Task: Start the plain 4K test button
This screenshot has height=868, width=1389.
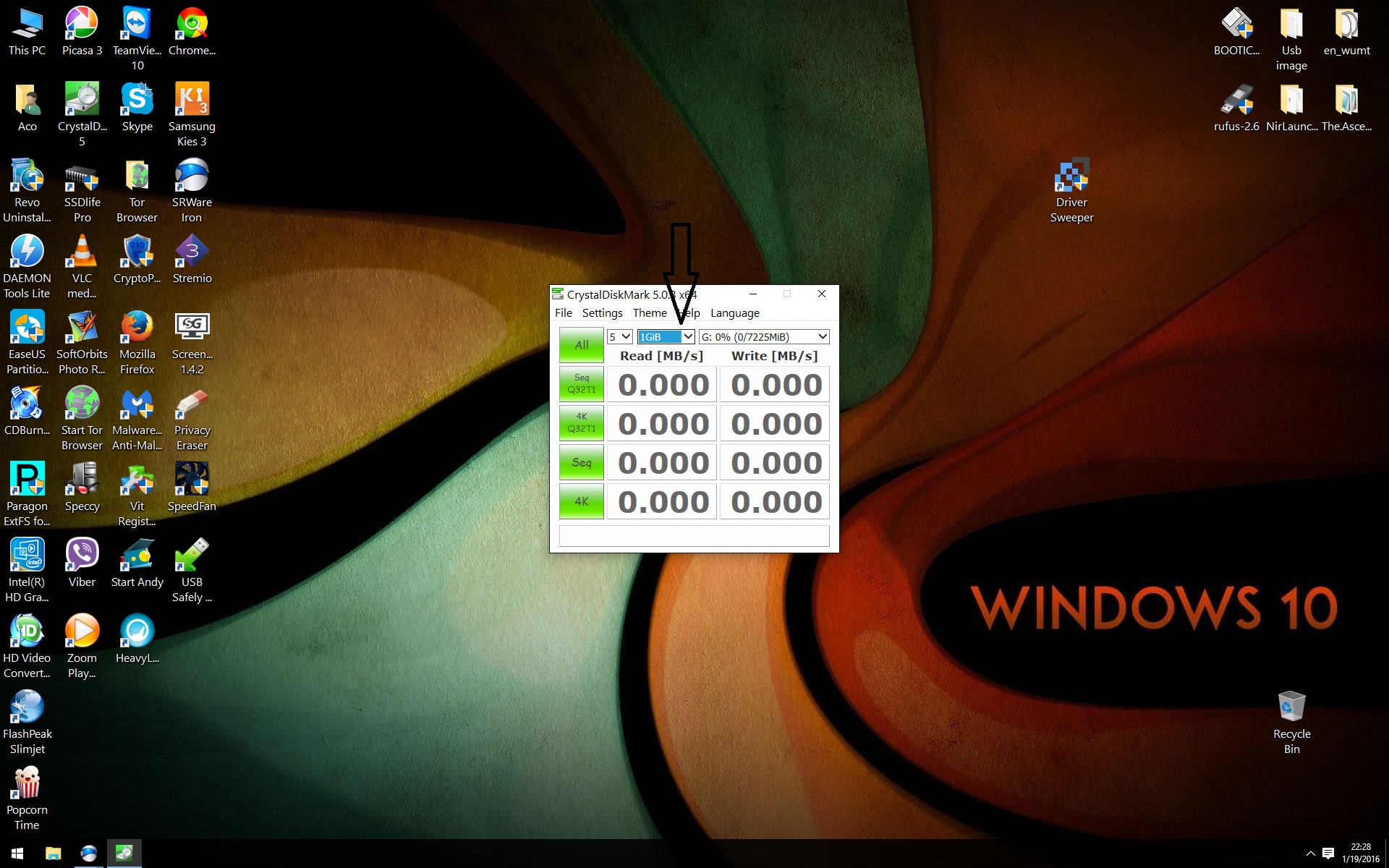Action: 581,501
